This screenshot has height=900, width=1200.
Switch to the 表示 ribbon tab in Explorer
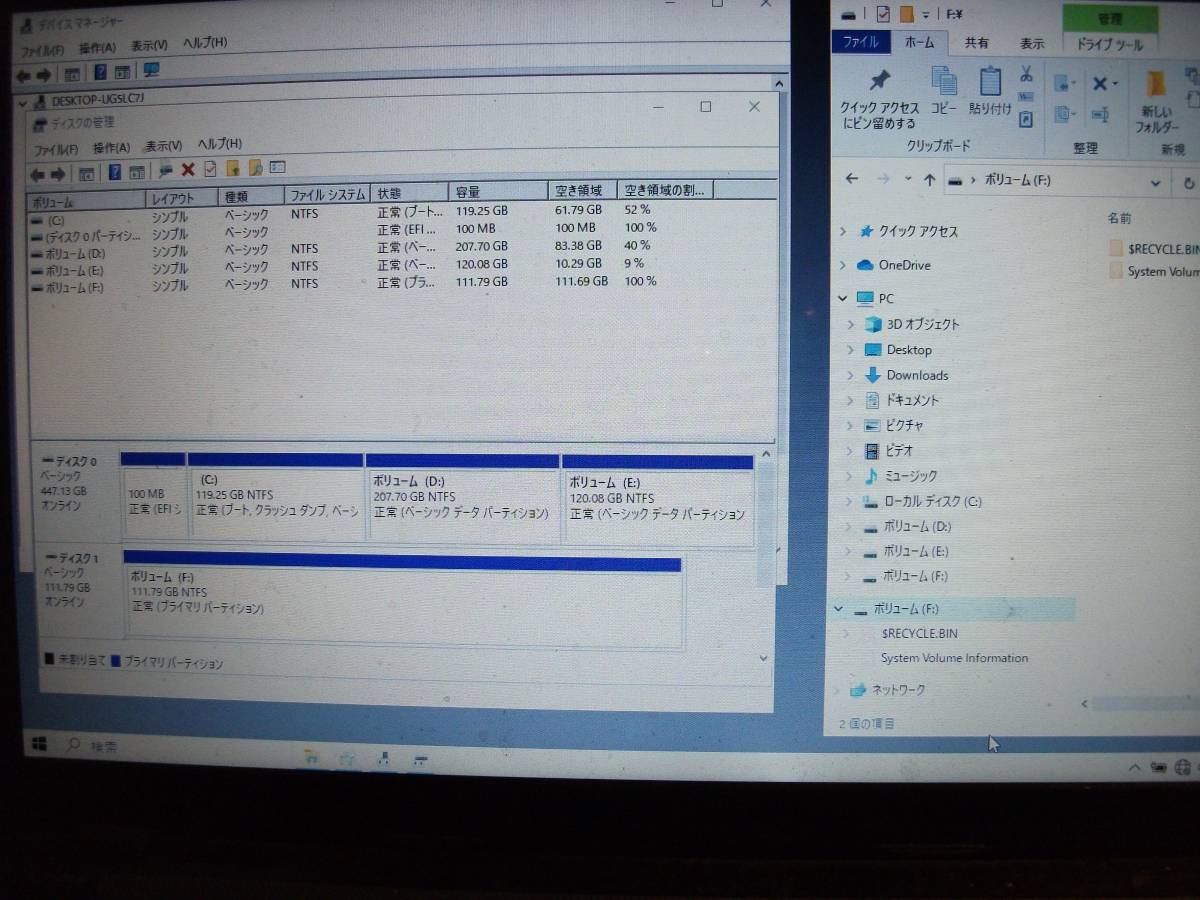1032,43
